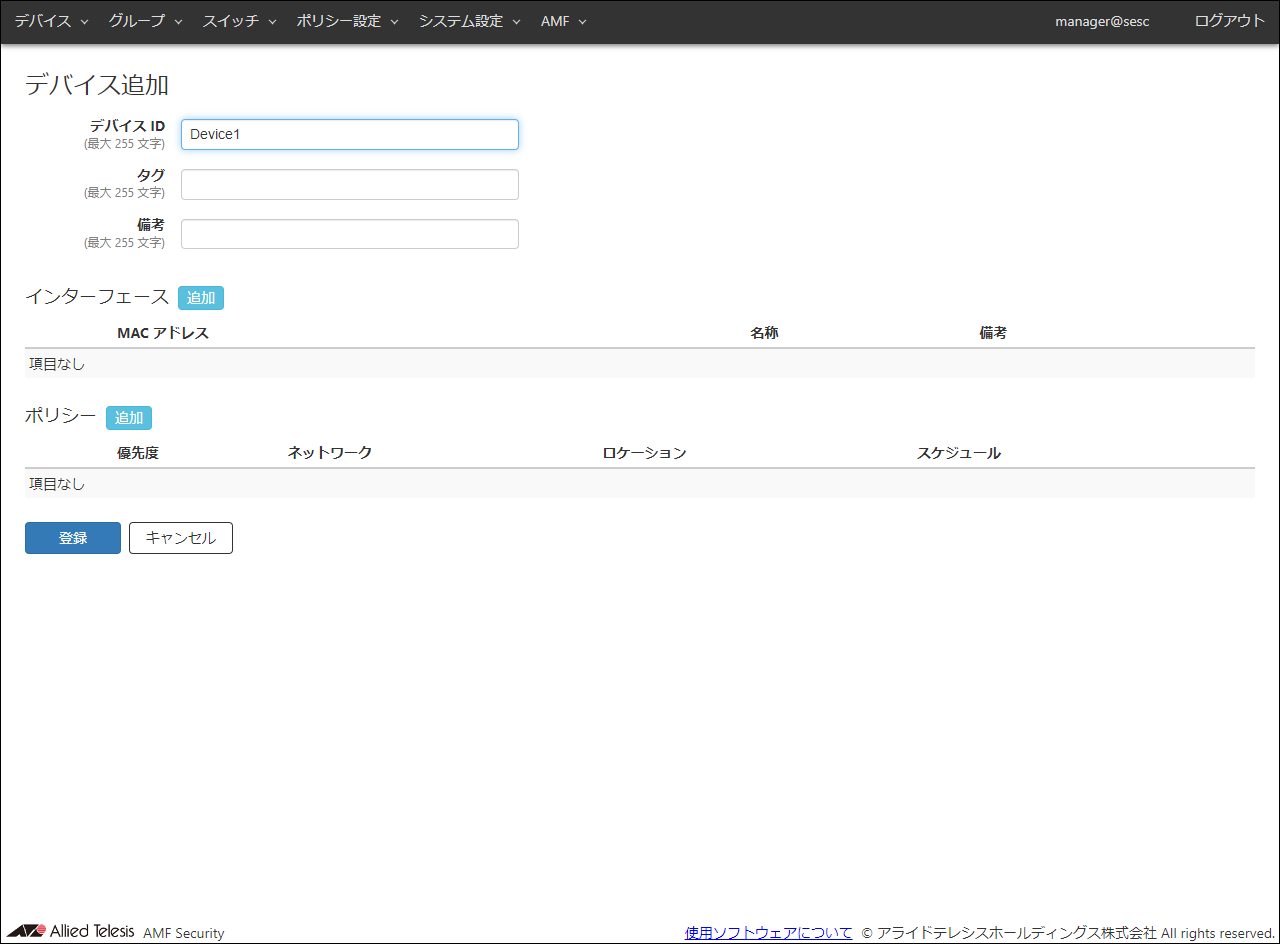This screenshot has height=944, width=1280.
Task: Cancel with the キャンセル button
Action: [x=181, y=538]
